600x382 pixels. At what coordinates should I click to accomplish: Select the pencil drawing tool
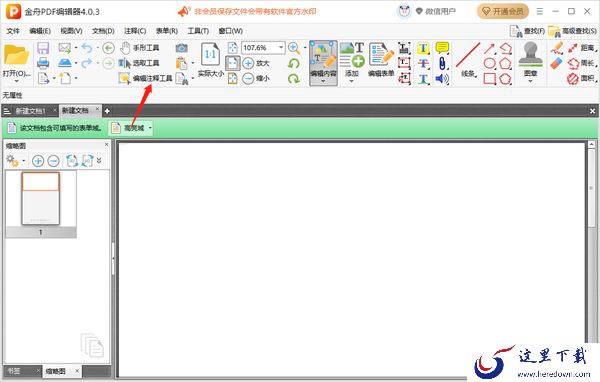(x=557, y=48)
